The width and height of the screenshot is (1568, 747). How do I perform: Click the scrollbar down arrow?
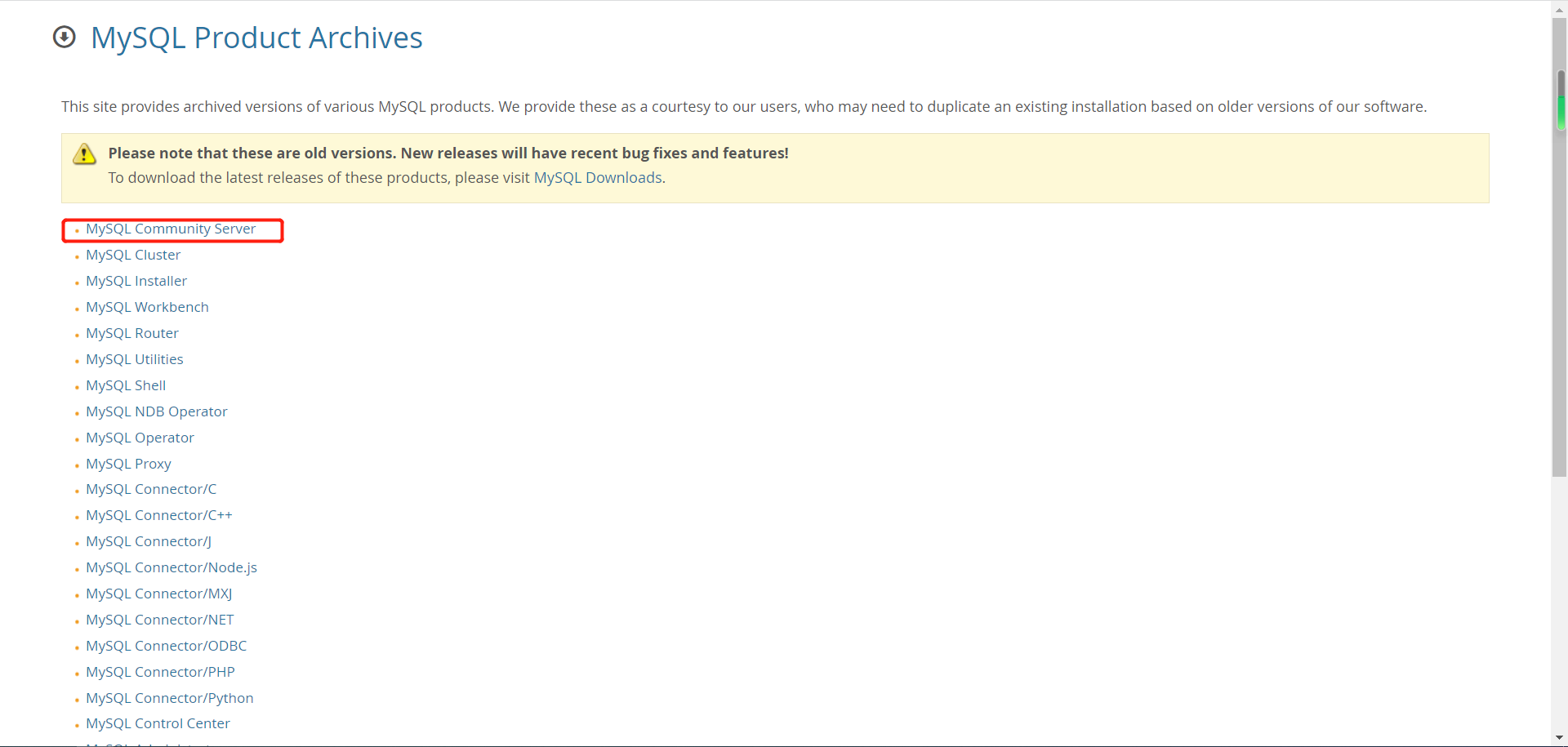pos(1560,738)
